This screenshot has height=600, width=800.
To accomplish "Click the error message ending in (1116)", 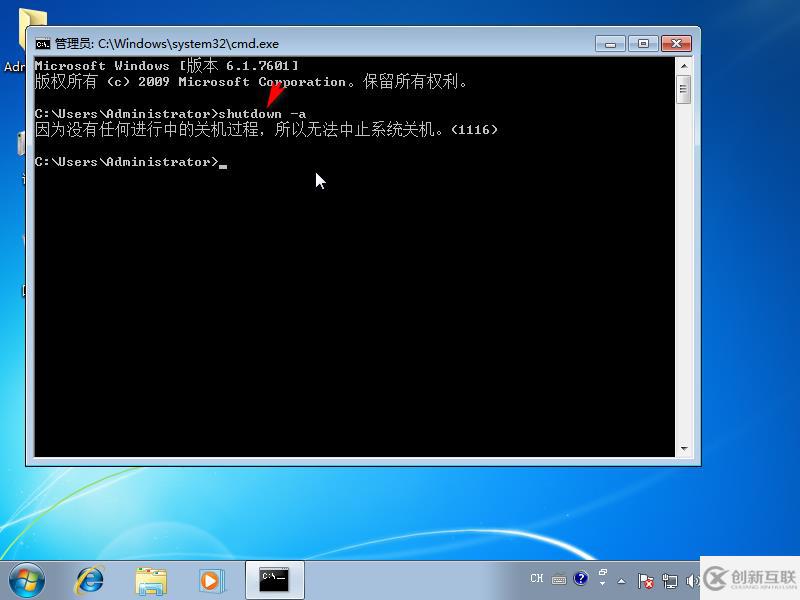I will click(266, 130).
